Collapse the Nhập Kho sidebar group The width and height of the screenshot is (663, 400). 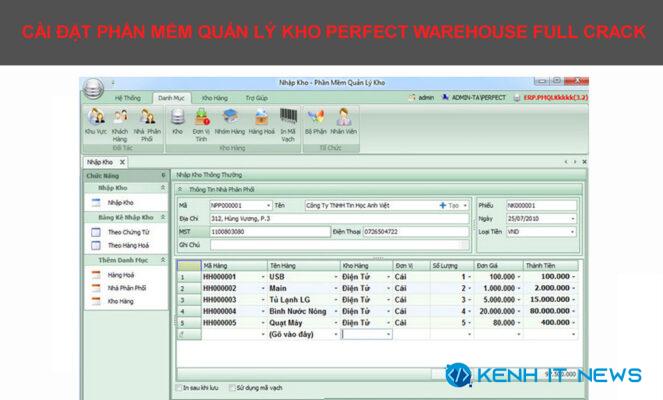[x=163, y=187]
